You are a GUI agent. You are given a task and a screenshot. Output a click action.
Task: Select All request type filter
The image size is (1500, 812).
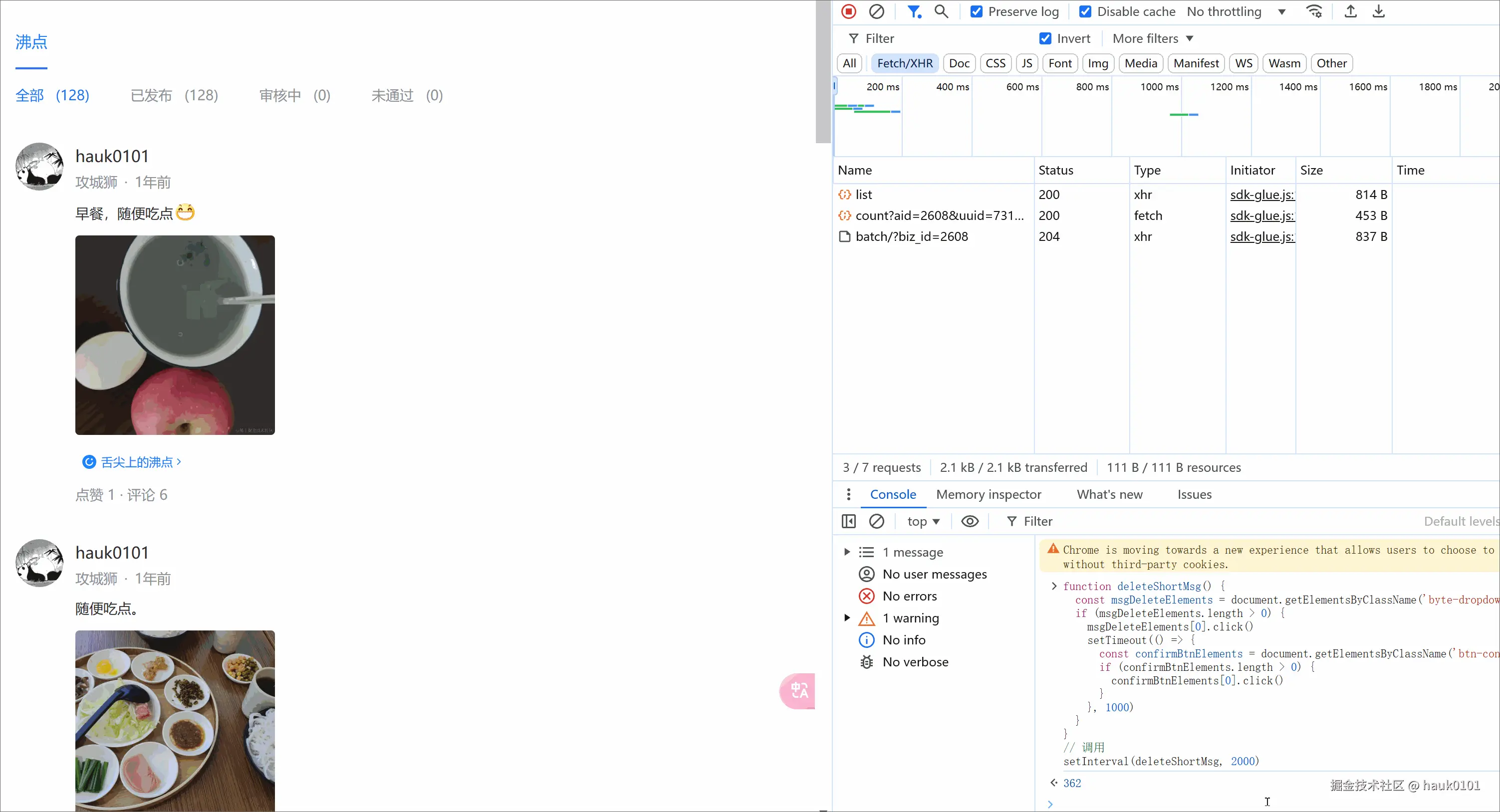click(849, 63)
